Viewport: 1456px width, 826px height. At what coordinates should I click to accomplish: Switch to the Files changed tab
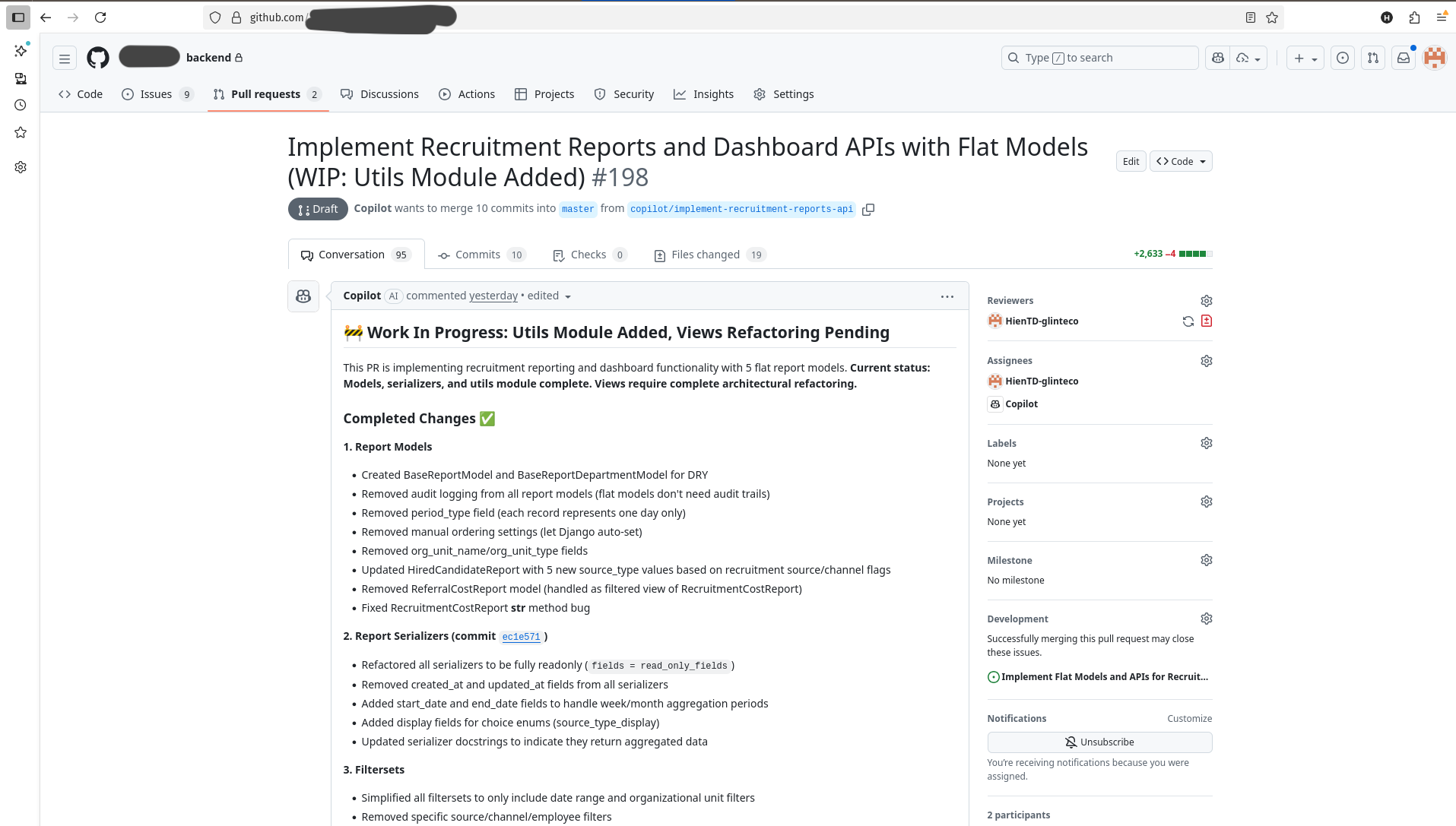click(x=706, y=254)
